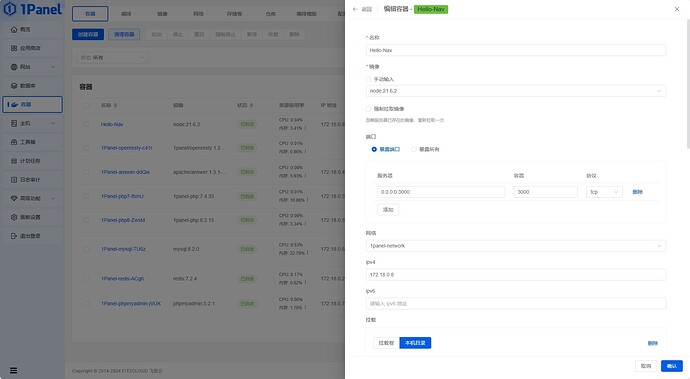Enable the manual input image checkbox
Image resolution: width=690 pixels, height=379 pixels.
click(x=368, y=79)
